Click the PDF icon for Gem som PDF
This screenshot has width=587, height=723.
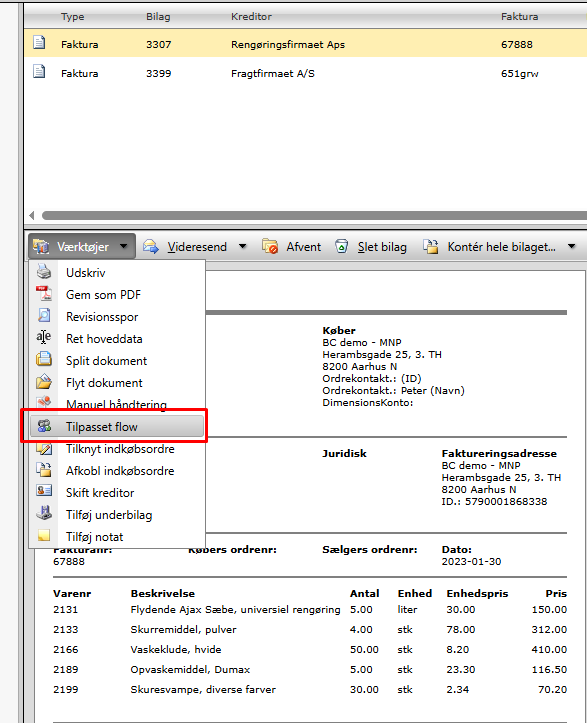44,294
